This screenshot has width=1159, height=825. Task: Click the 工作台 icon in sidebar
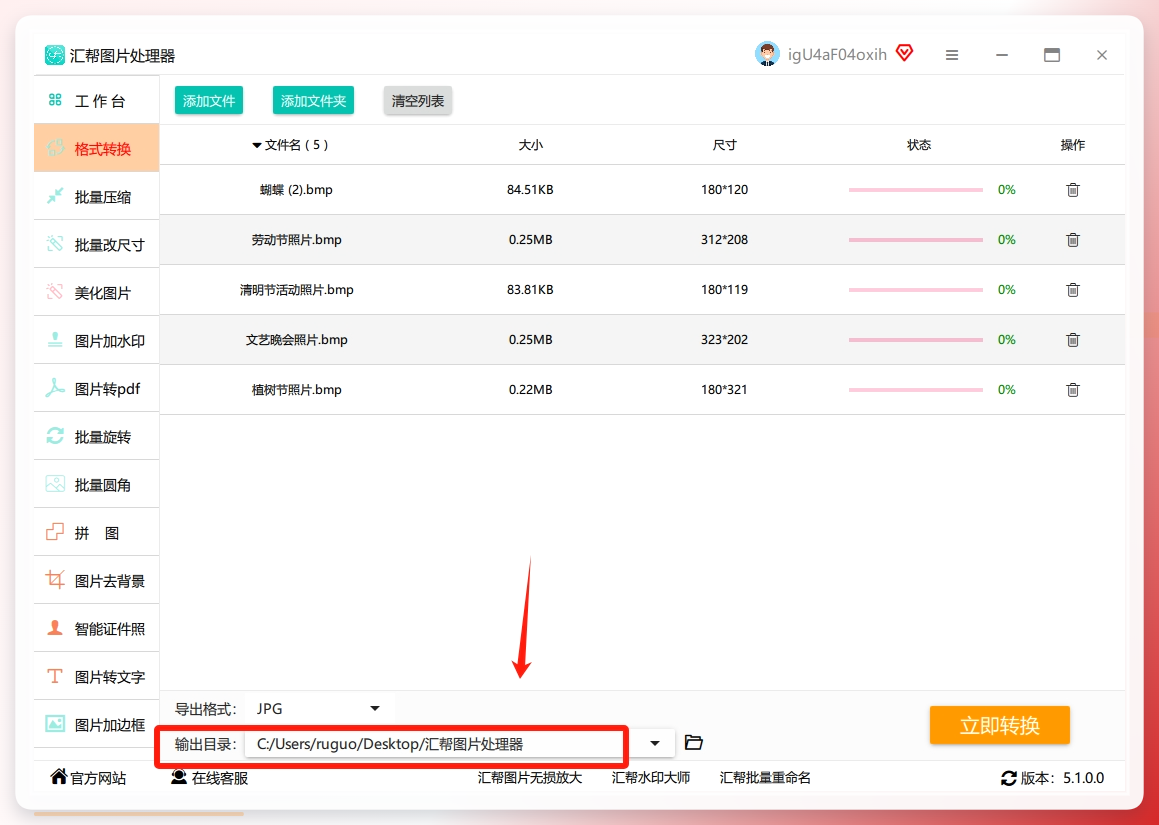tap(55, 100)
